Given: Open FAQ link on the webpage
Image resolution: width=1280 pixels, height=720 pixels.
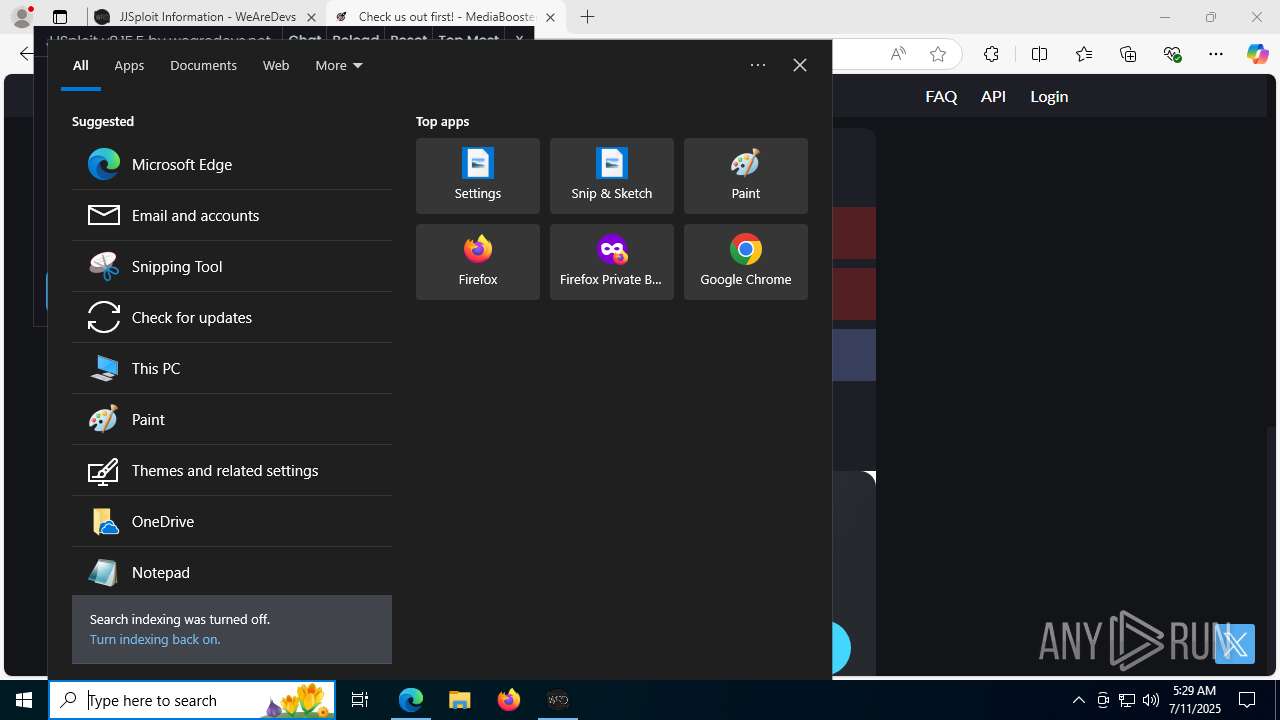Looking at the screenshot, I should pyautogui.click(x=941, y=97).
